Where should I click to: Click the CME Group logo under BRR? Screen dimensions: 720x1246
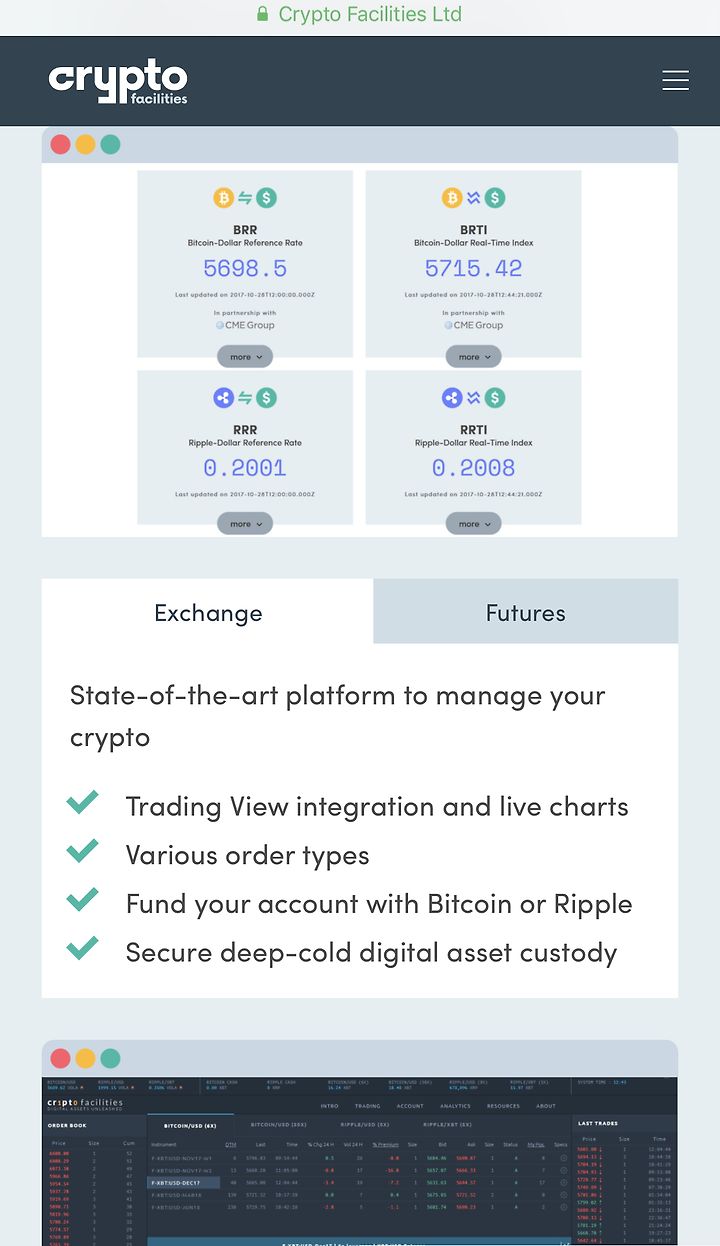(245, 325)
